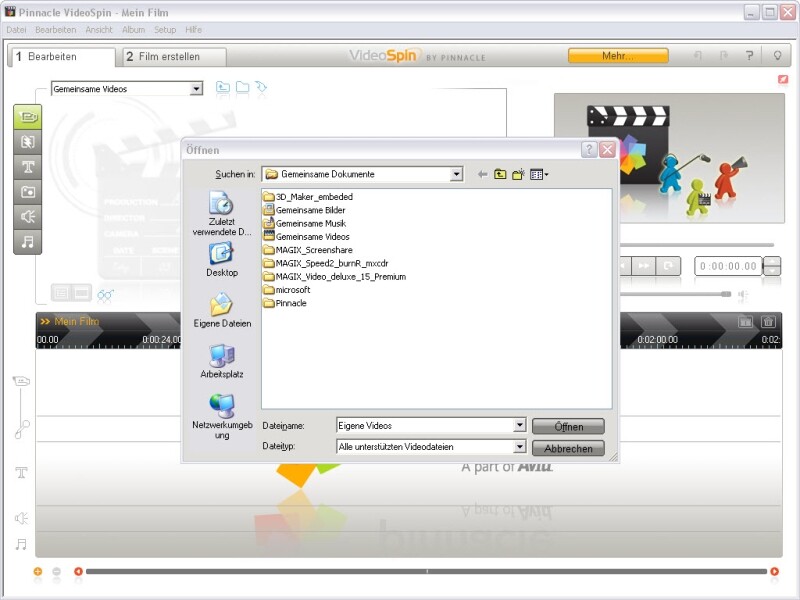The width and height of the screenshot is (800, 600).
Task: Select Arbeitsplatz in places bar
Action: 222,361
